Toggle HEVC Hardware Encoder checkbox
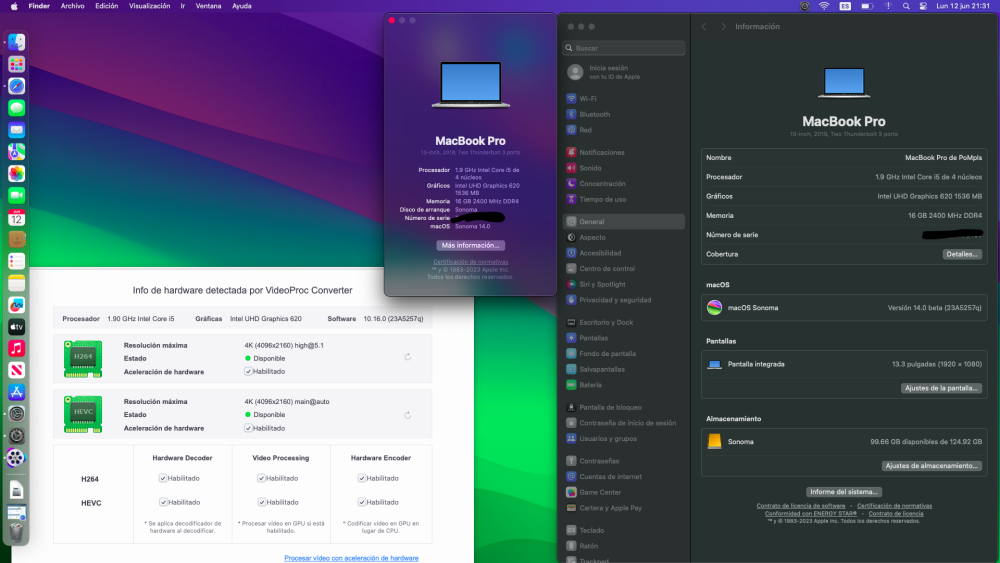The image size is (1000, 563). [x=362, y=502]
